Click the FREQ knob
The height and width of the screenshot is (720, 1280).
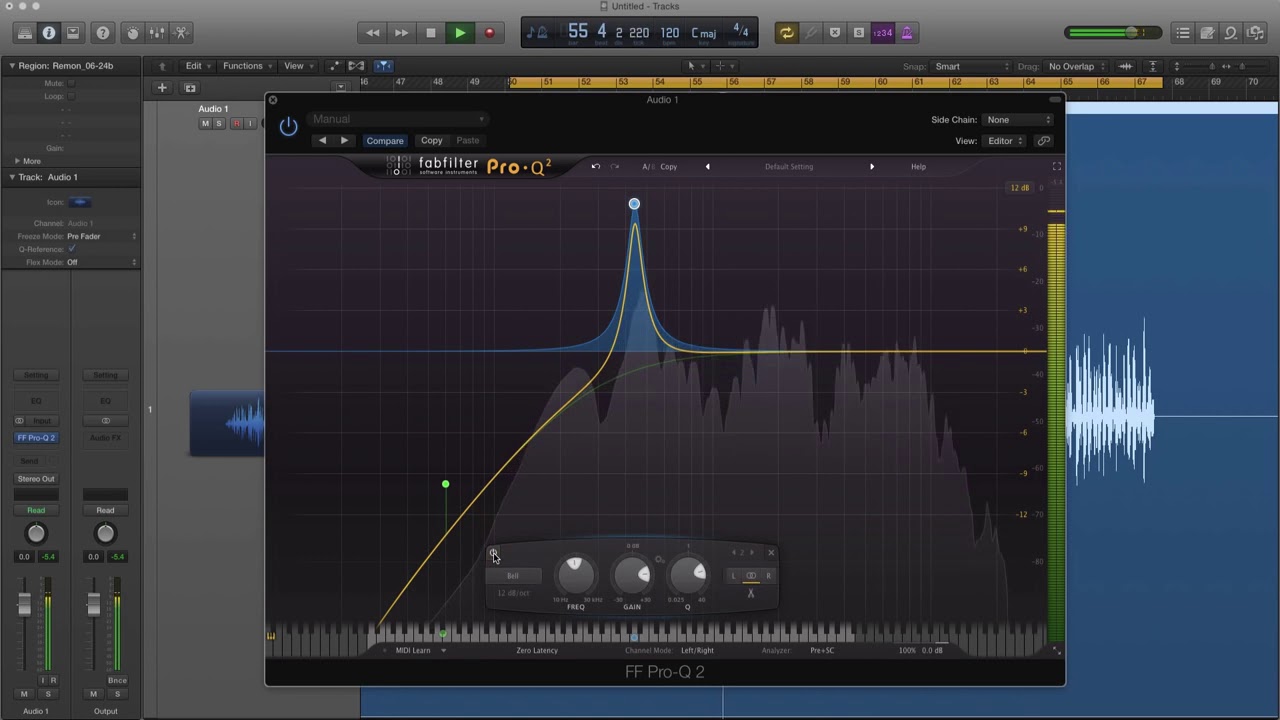(x=575, y=574)
